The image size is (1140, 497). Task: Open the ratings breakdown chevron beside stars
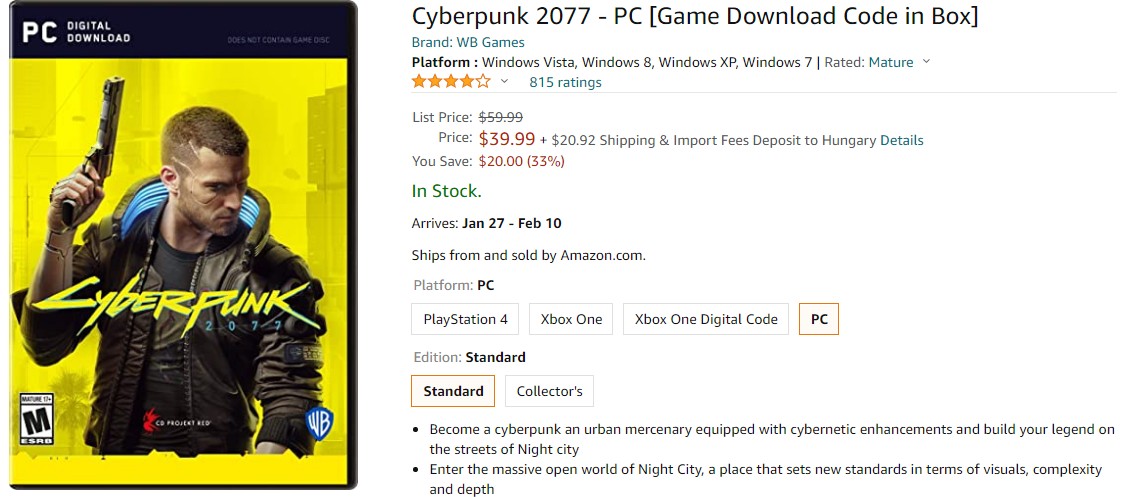click(504, 82)
